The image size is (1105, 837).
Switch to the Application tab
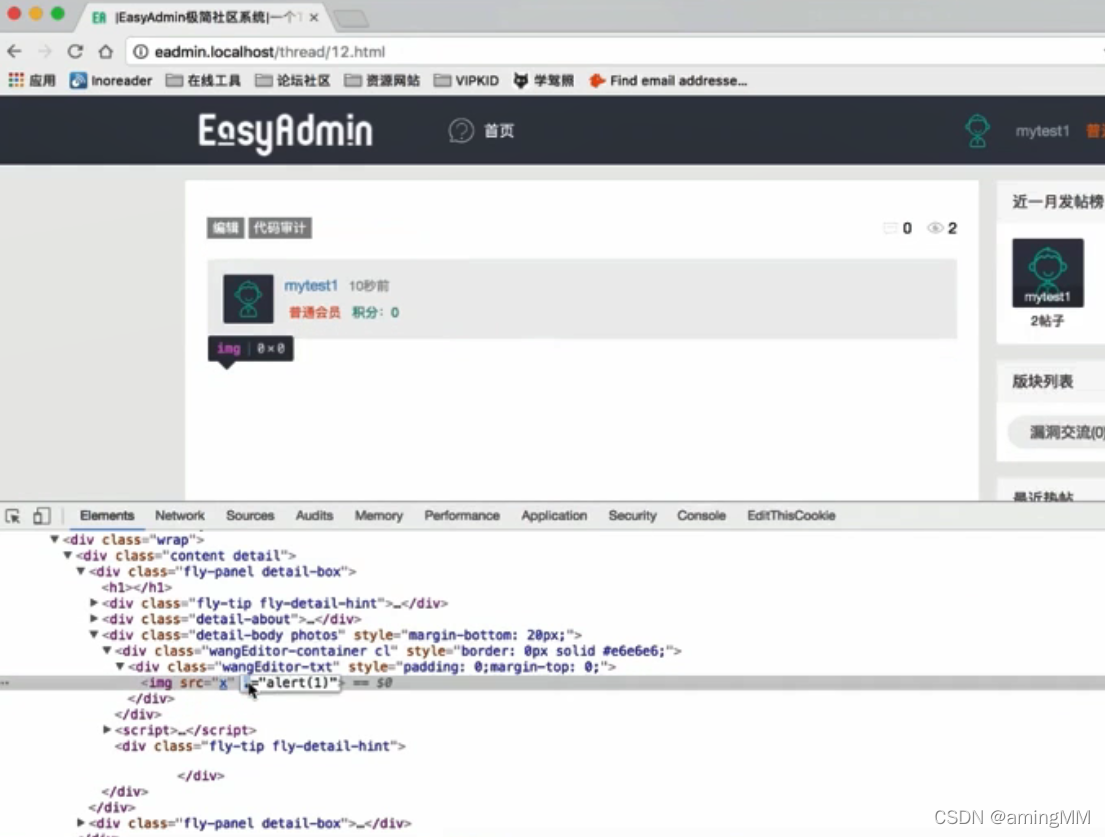pyautogui.click(x=554, y=516)
